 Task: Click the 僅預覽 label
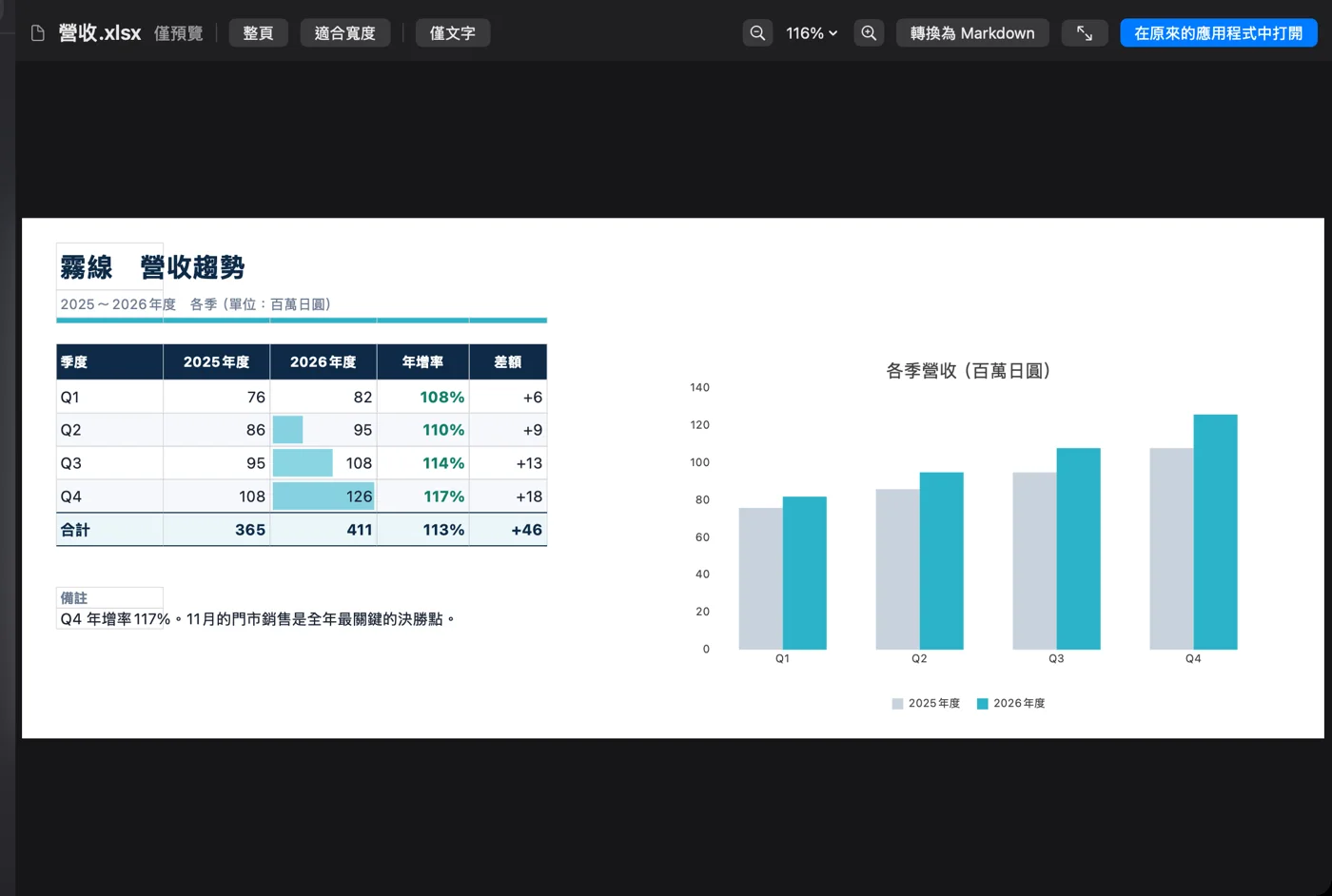[179, 33]
